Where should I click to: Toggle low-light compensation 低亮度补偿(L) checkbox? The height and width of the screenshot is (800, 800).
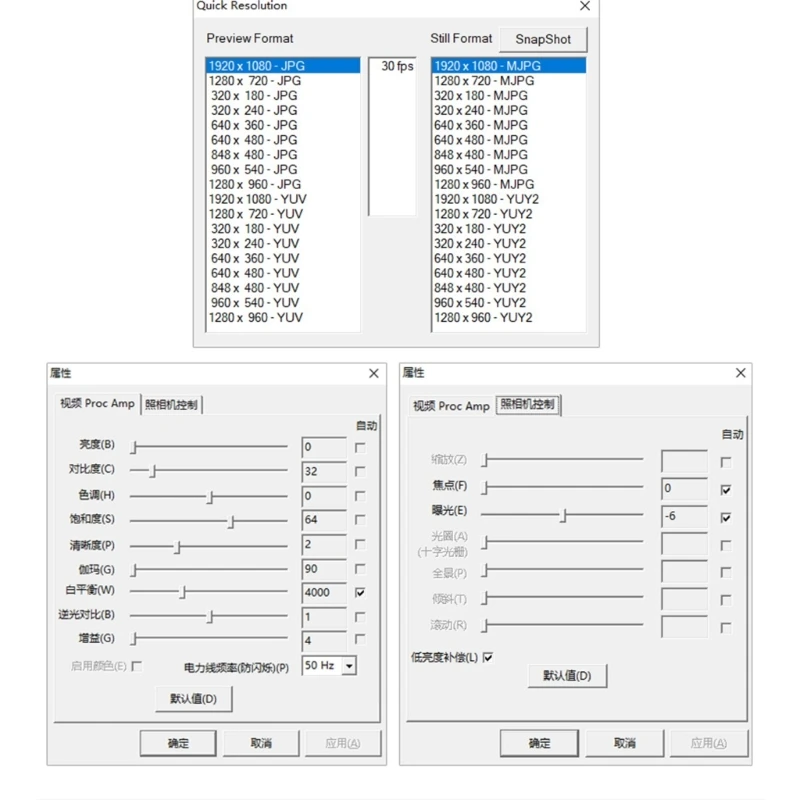tap(488, 657)
